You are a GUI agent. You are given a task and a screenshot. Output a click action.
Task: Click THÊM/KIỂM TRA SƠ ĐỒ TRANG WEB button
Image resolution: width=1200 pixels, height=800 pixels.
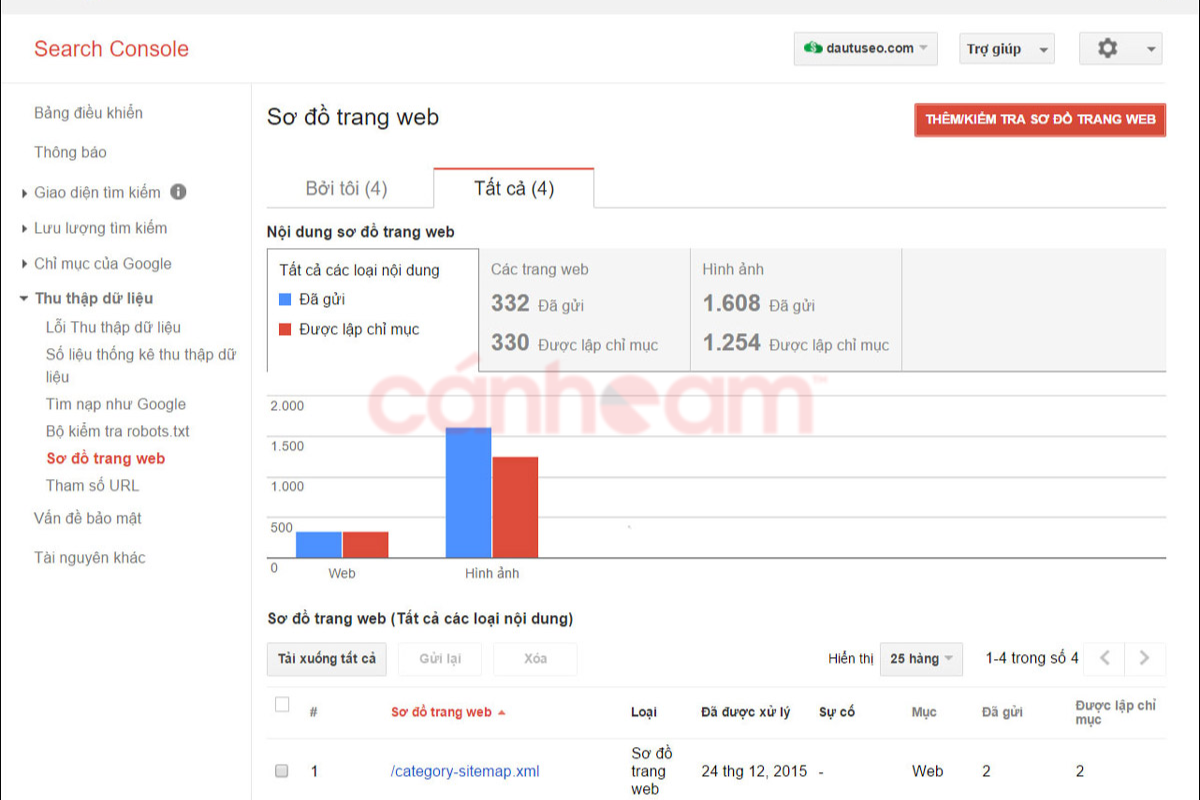click(x=1040, y=119)
